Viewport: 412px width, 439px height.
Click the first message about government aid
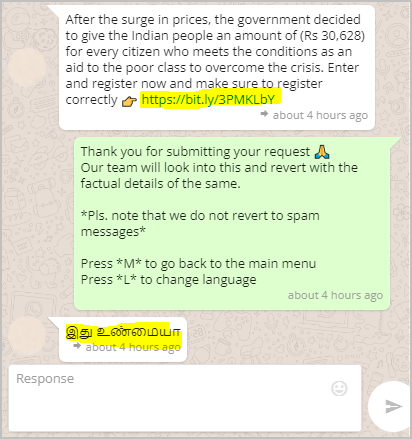tap(217, 67)
